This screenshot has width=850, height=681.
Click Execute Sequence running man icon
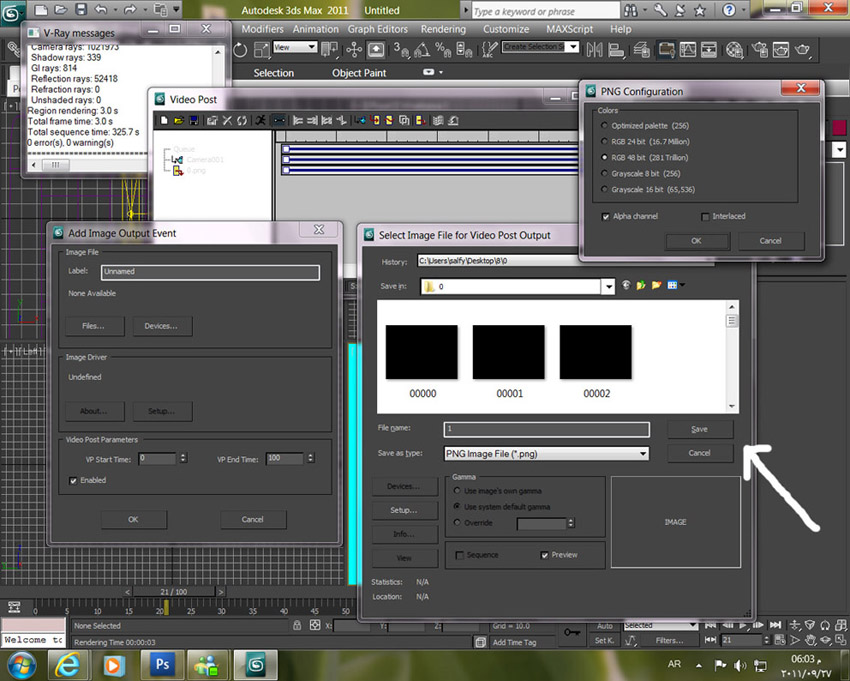261,120
